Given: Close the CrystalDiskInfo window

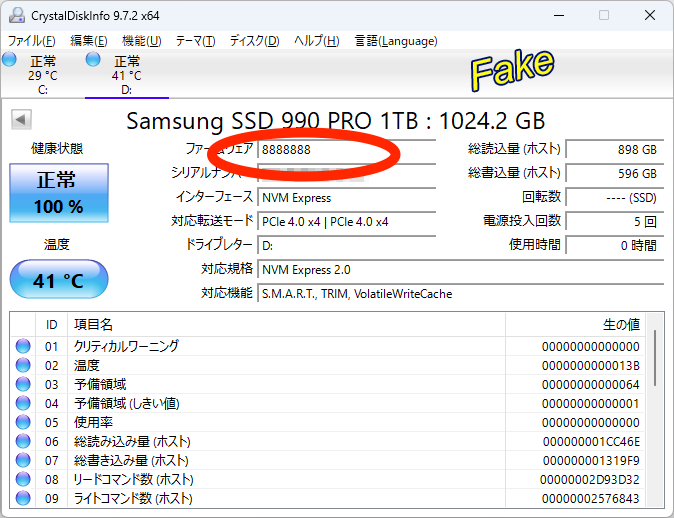Looking at the screenshot, I should pyautogui.click(x=650, y=15).
